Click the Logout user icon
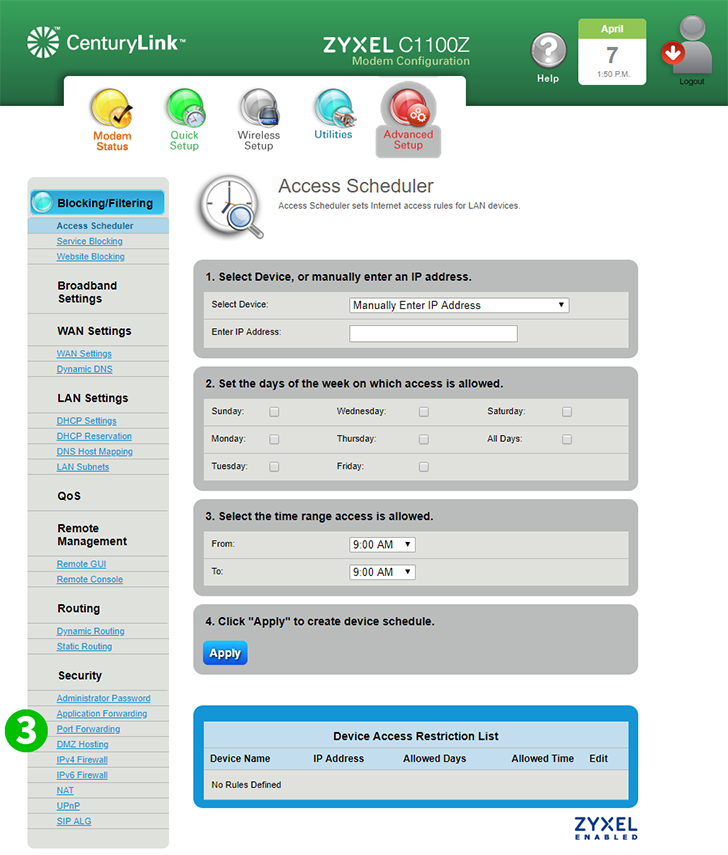The width and height of the screenshot is (728, 855). [687, 45]
